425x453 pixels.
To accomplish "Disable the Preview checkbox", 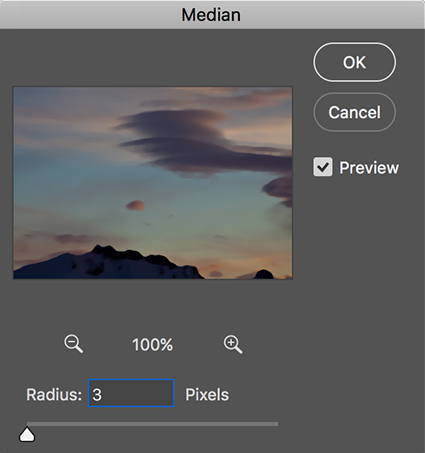I will pos(323,167).
